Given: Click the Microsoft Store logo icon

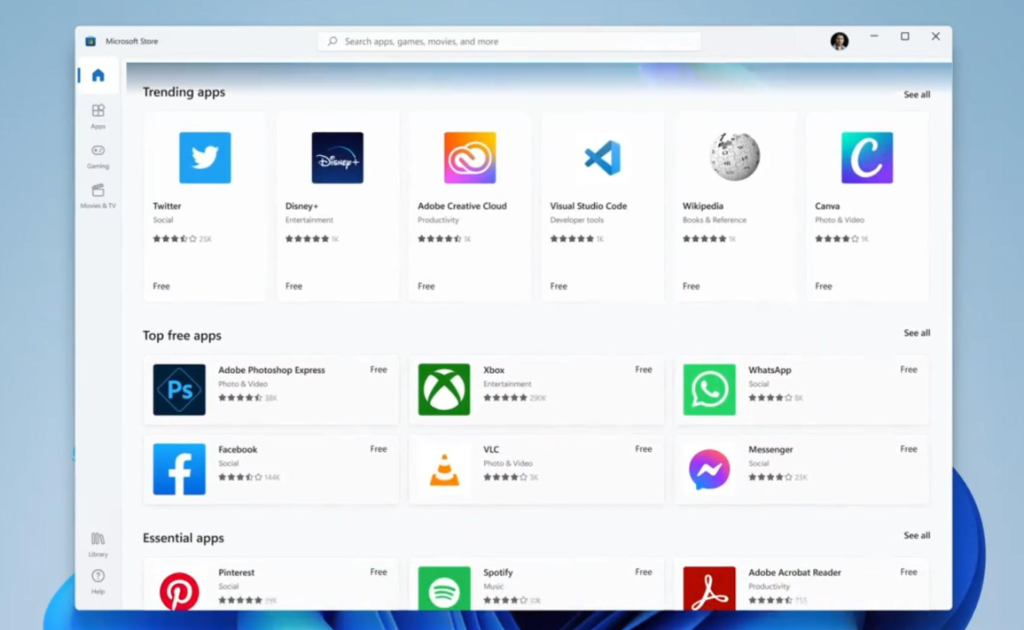Looking at the screenshot, I should [91, 41].
